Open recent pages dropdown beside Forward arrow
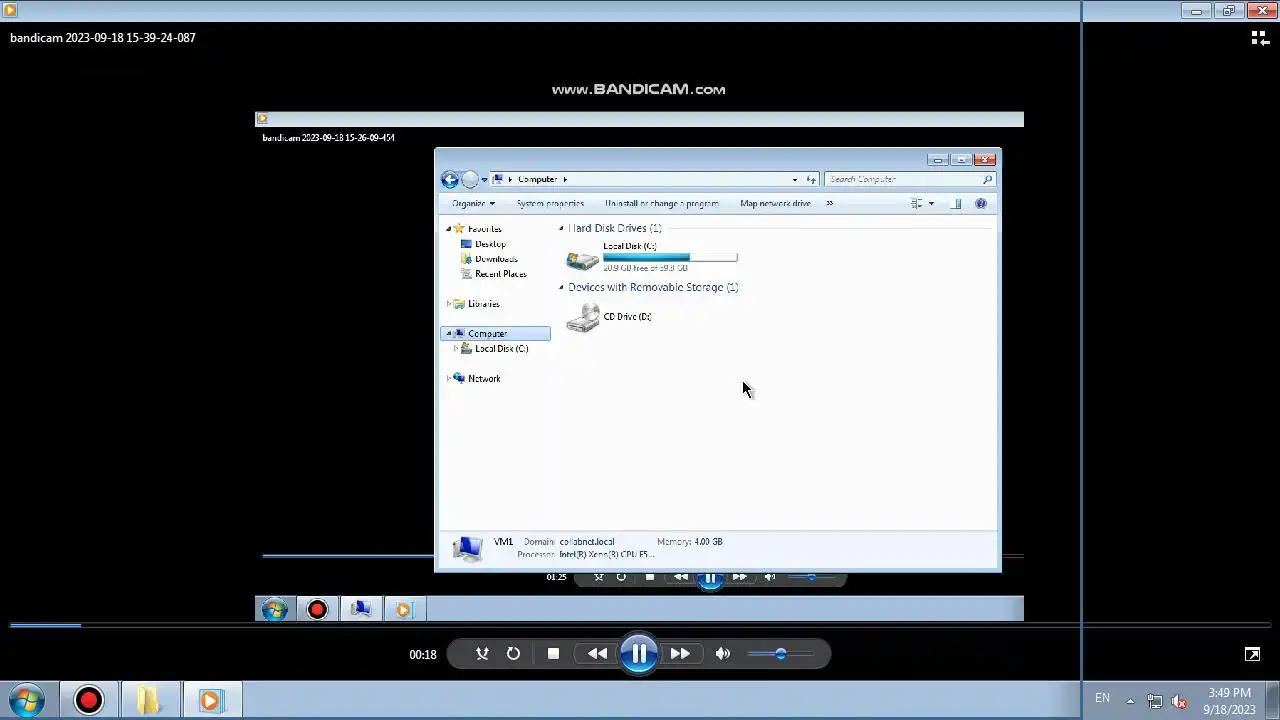The image size is (1280, 720). (484, 180)
